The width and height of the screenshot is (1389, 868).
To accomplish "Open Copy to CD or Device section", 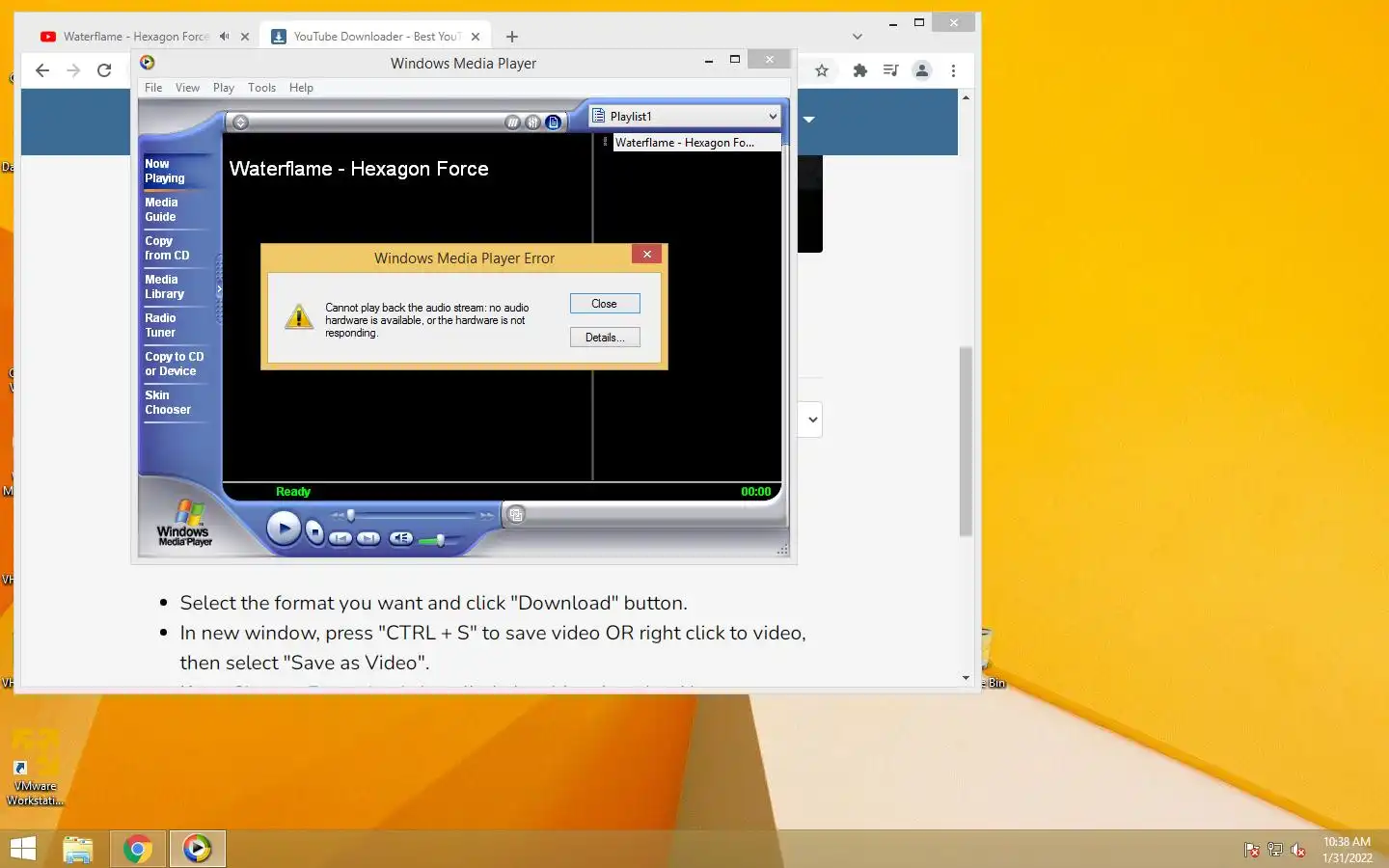I will point(175,364).
